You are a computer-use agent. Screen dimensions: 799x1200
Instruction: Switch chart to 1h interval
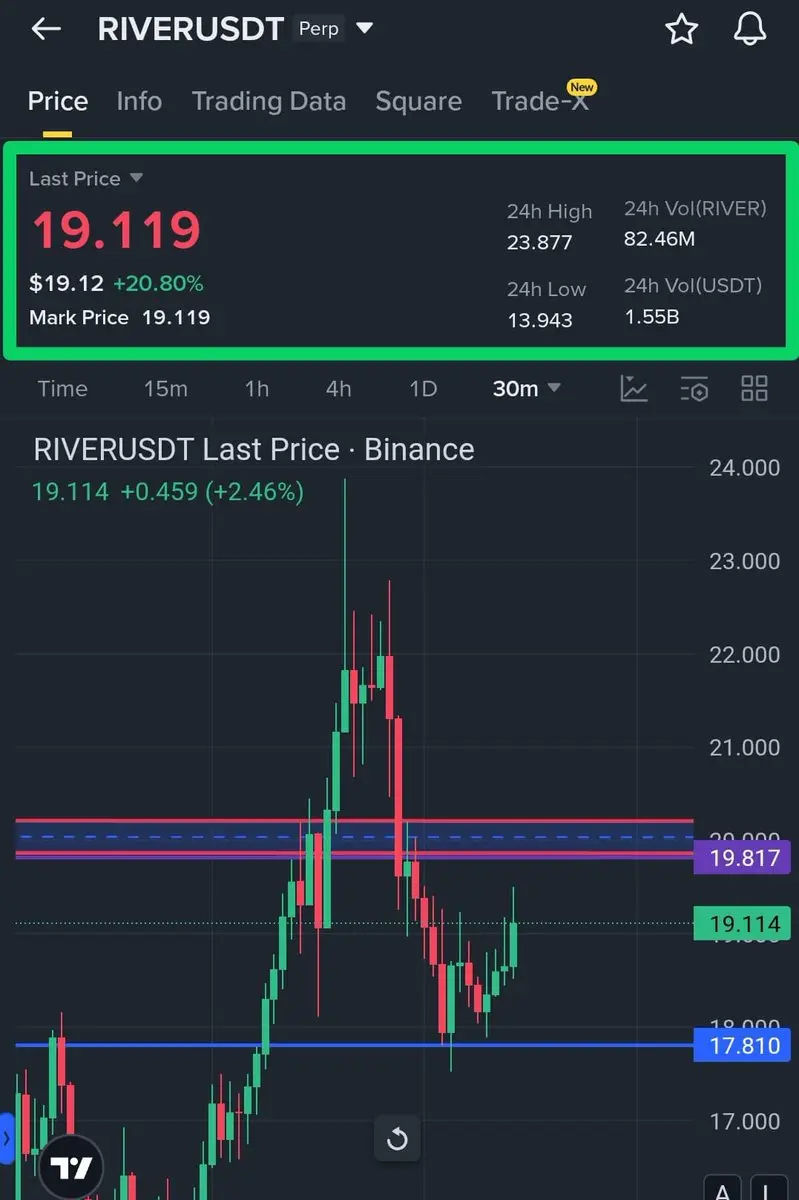pos(257,389)
